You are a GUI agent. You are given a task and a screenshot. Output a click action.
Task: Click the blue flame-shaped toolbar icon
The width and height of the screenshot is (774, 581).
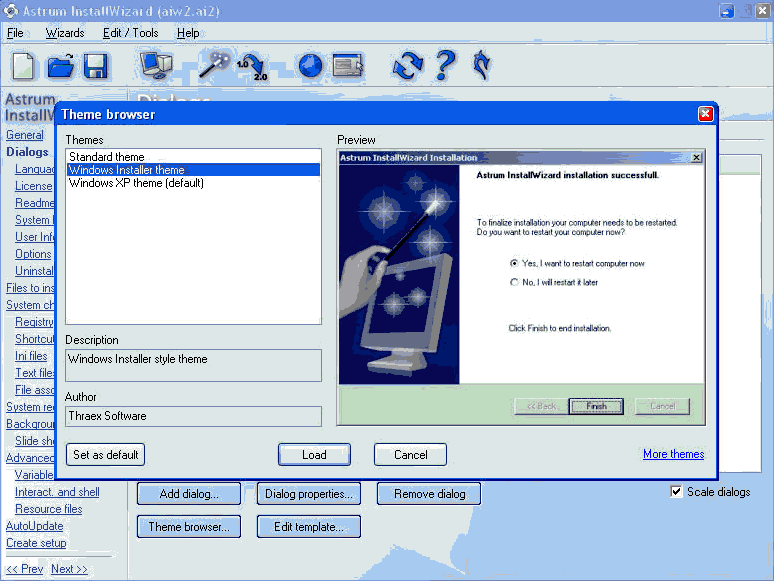click(x=482, y=65)
